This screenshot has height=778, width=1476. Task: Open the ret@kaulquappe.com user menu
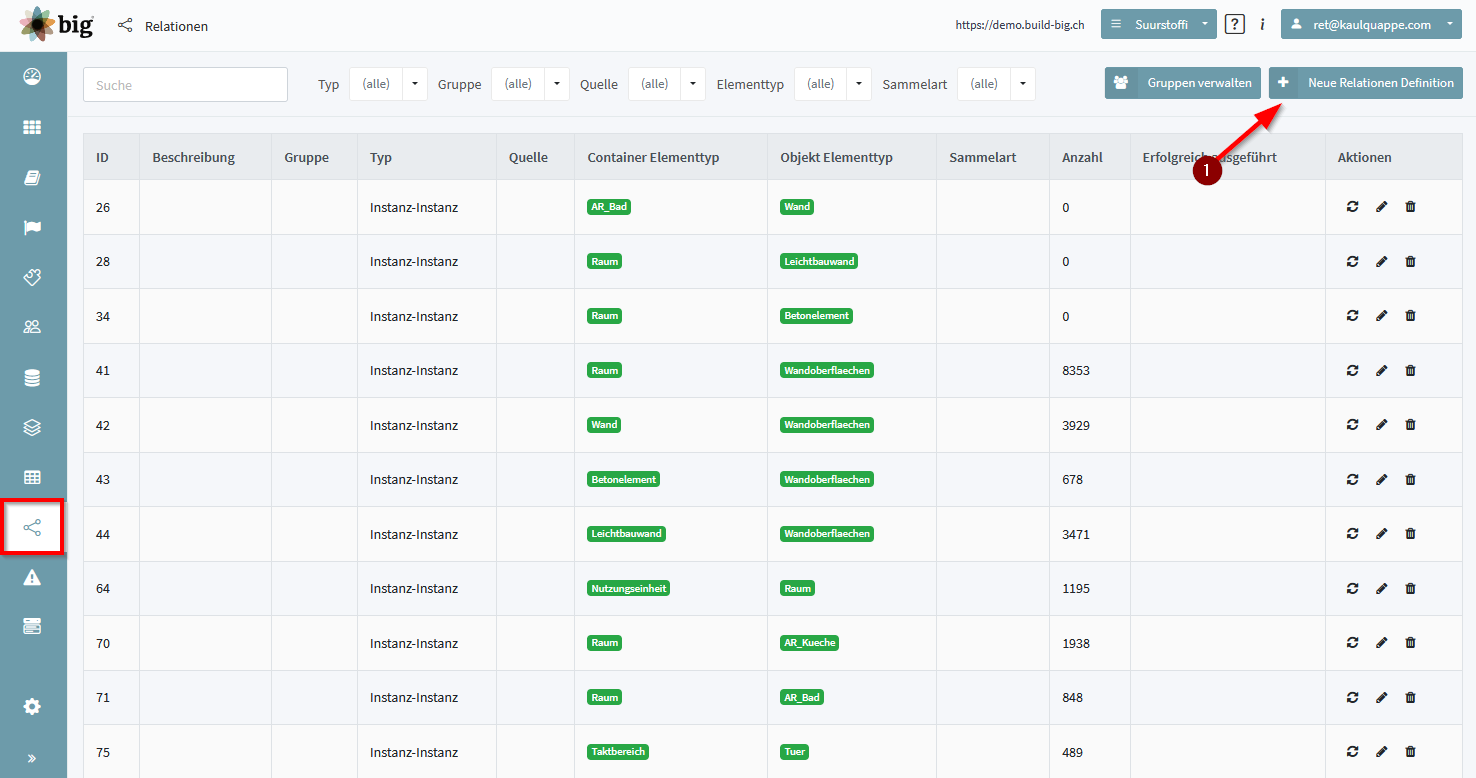[1372, 24]
